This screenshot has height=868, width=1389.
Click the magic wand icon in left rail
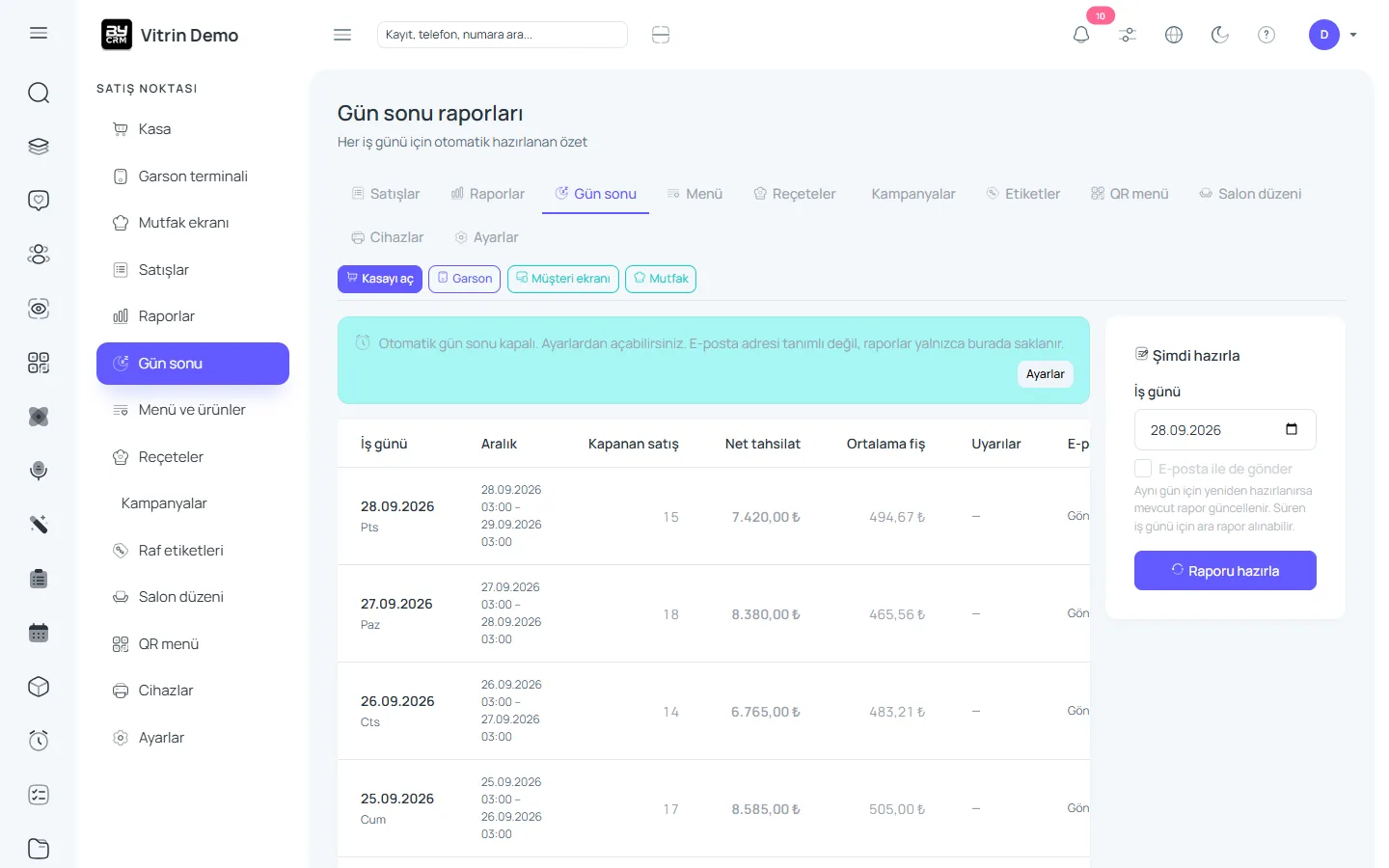39,525
